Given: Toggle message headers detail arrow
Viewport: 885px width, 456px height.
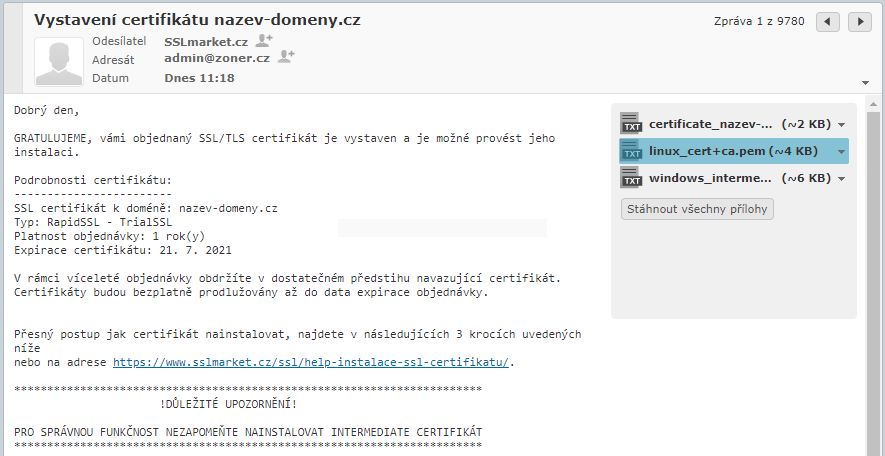Looking at the screenshot, I should point(864,83).
